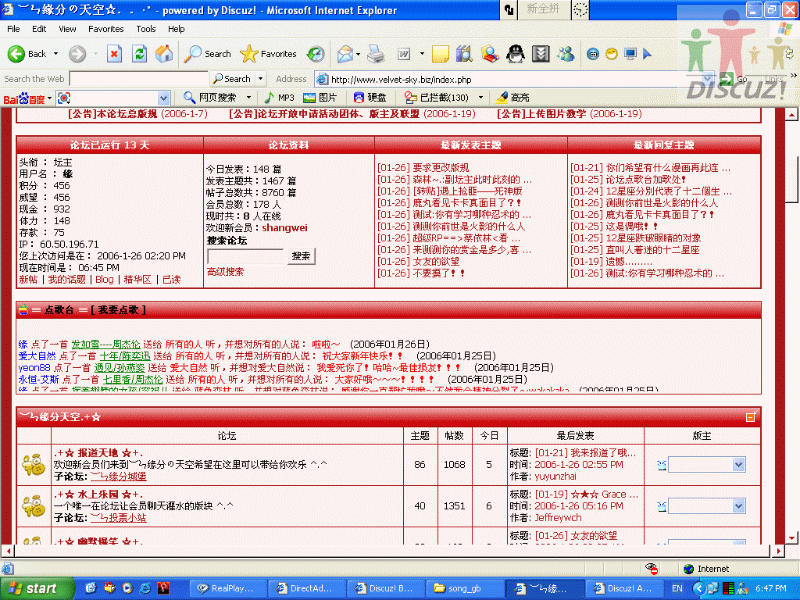The height and width of the screenshot is (600, 800).
Task: Click in the Address bar URL field
Action: coord(515,79)
